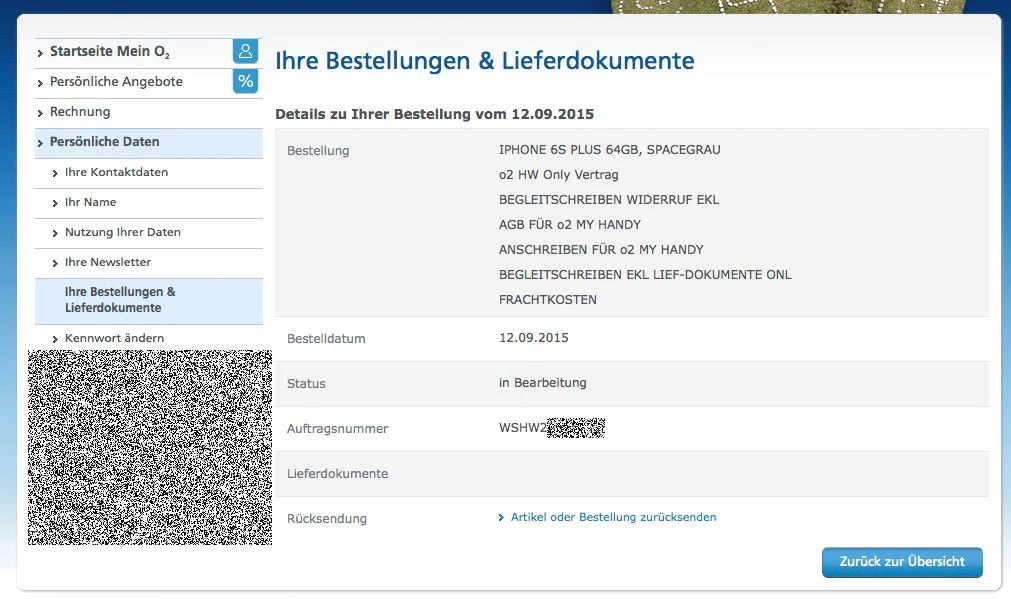Open Nutzung Ihrer Daten entry
This screenshot has height=599, width=1011.
click(123, 232)
